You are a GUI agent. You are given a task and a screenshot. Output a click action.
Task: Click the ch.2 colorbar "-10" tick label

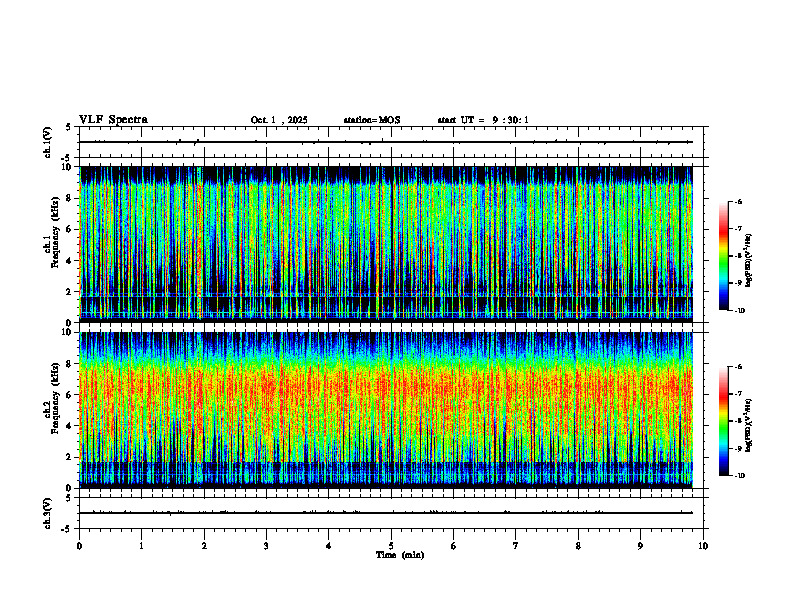click(x=739, y=476)
